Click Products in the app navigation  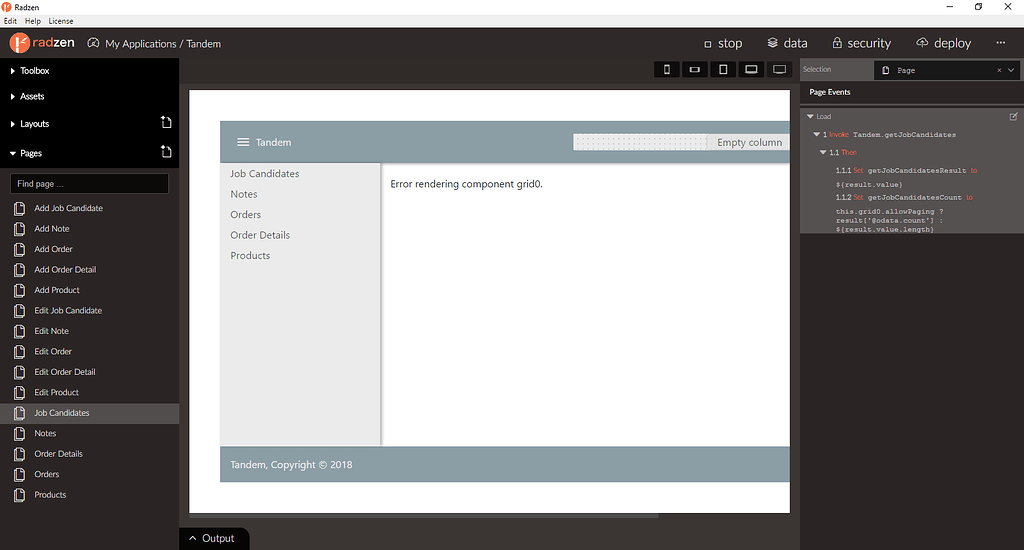(x=250, y=255)
